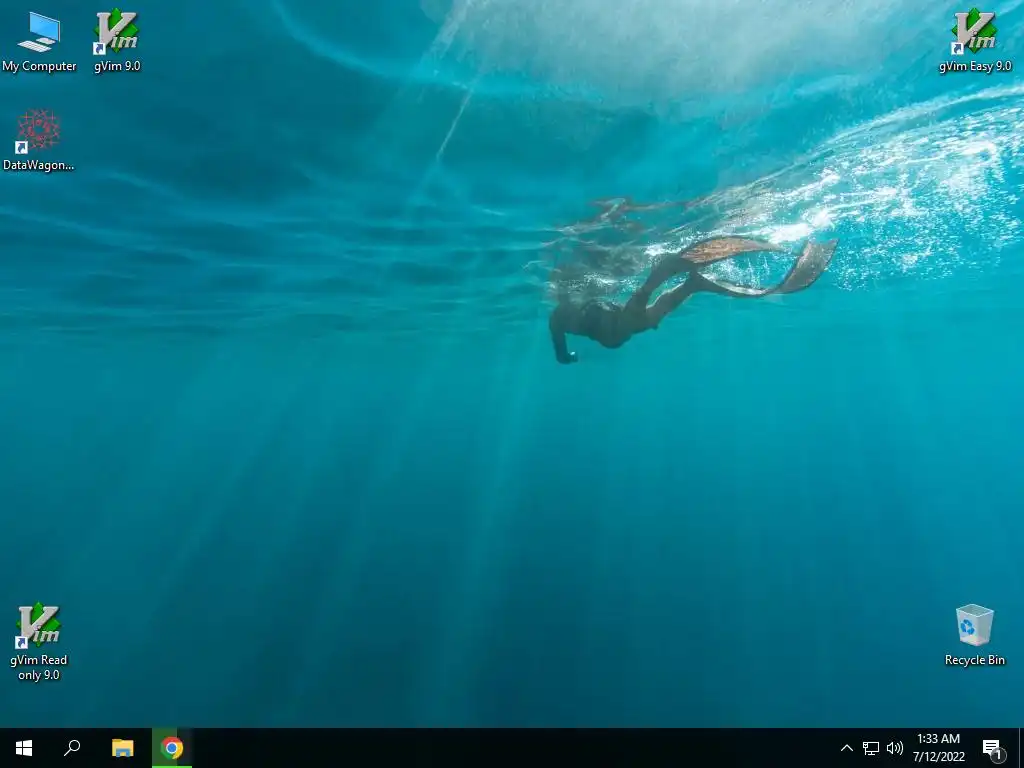Open taskbar search magnifier

click(x=72, y=748)
